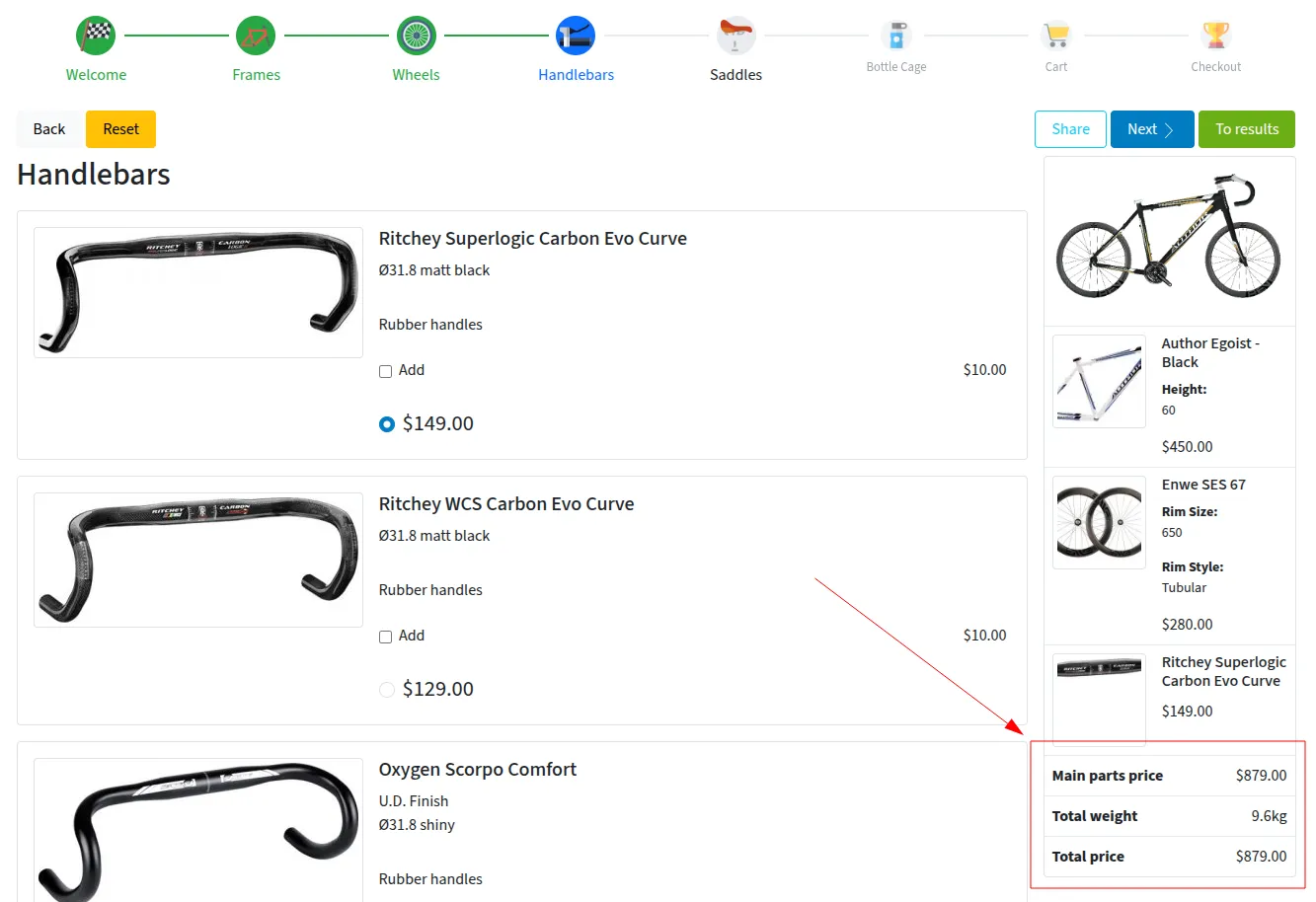Open the Cart step label

point(1055,67)
